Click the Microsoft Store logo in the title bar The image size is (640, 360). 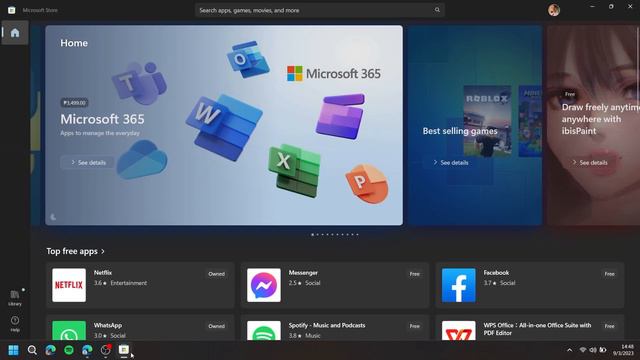[11, 10]
